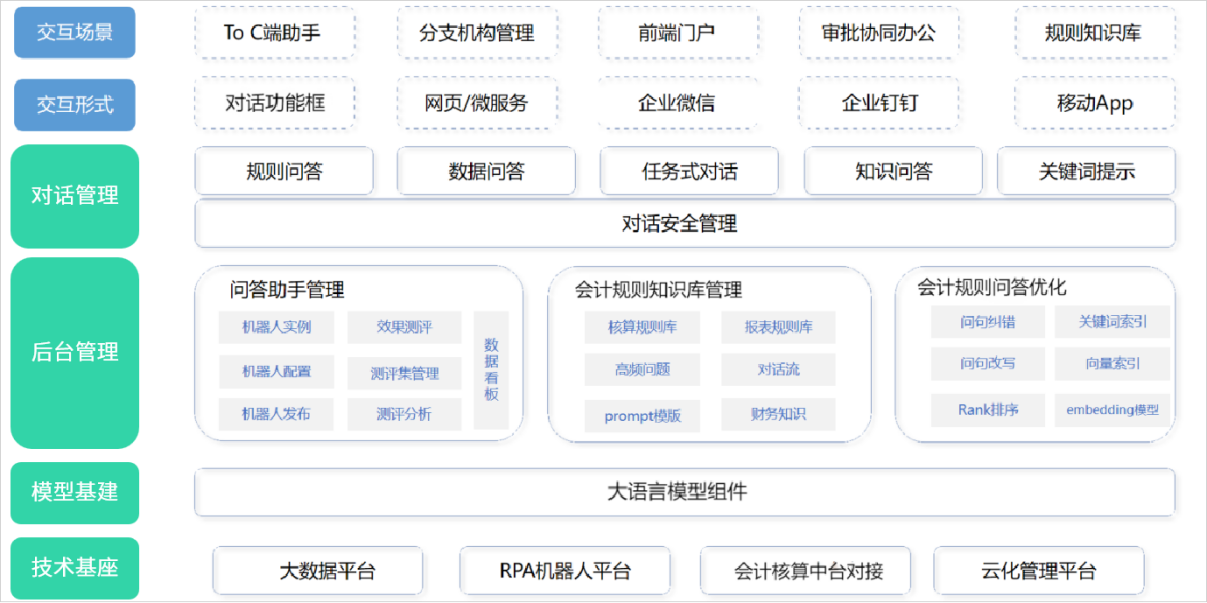
Task: Select the 网页/微服务 box
Action: point(476,103)
